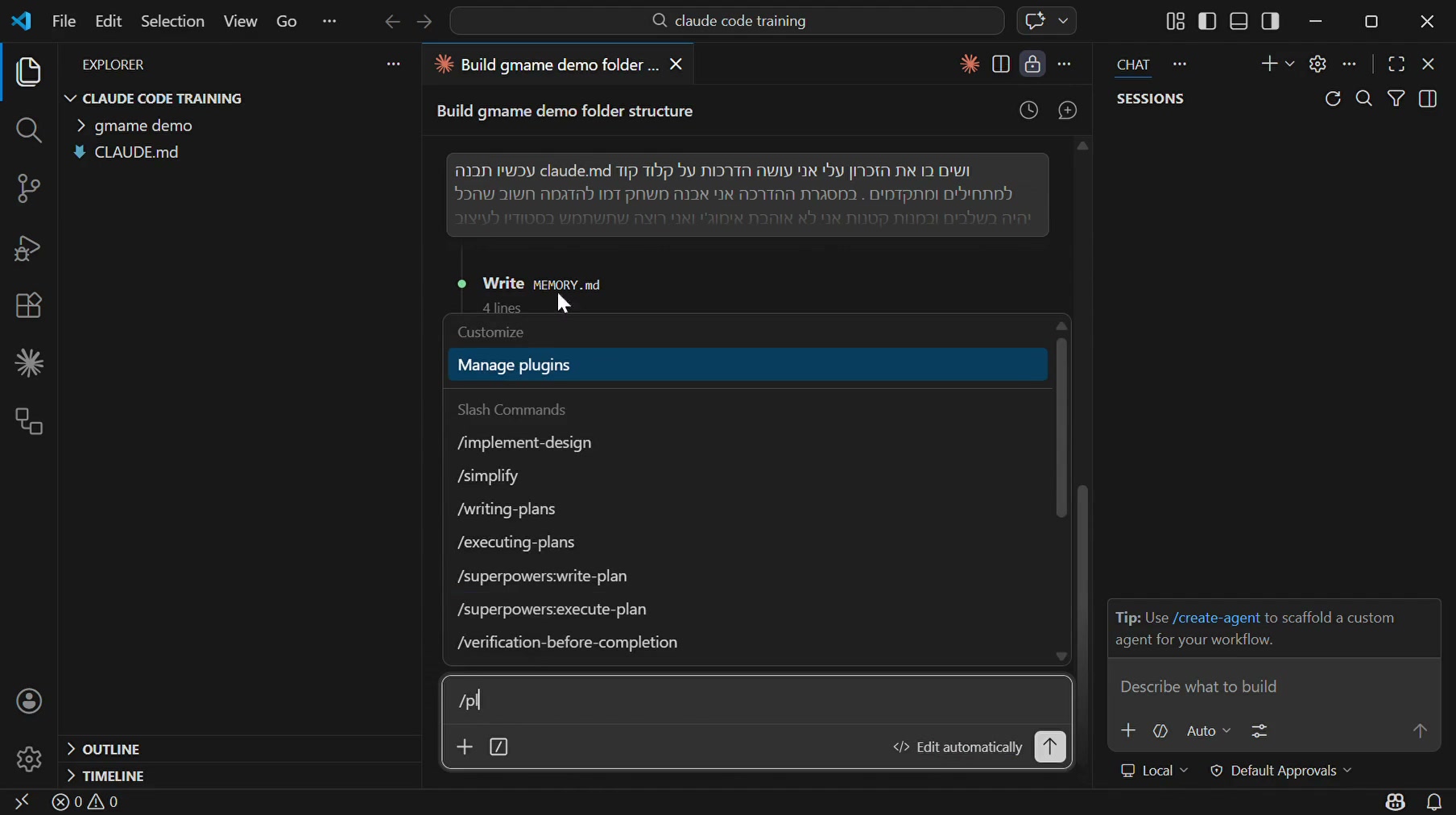Open the Accounts menu in activity bar
The image size is (1456, 815).
[x=29, y=701]
